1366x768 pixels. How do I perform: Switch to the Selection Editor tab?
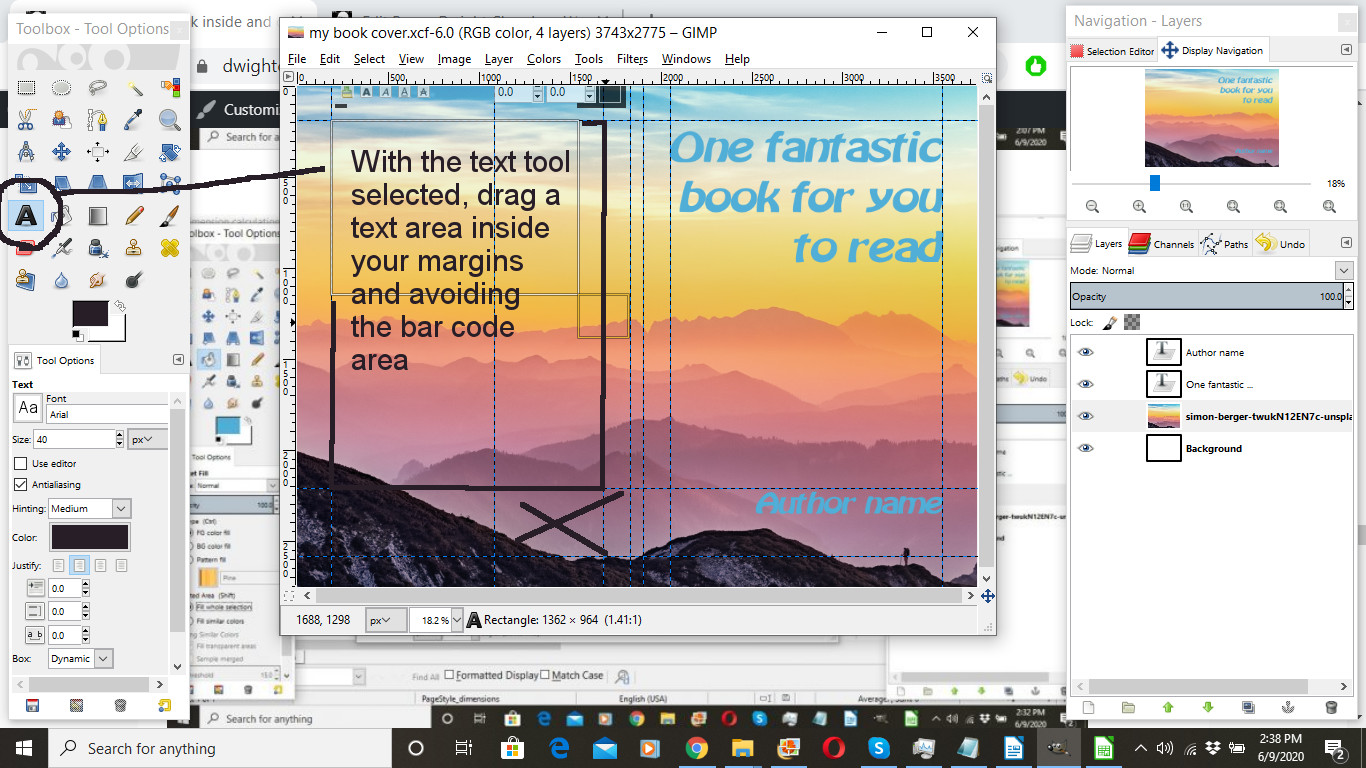[1112, 51]
